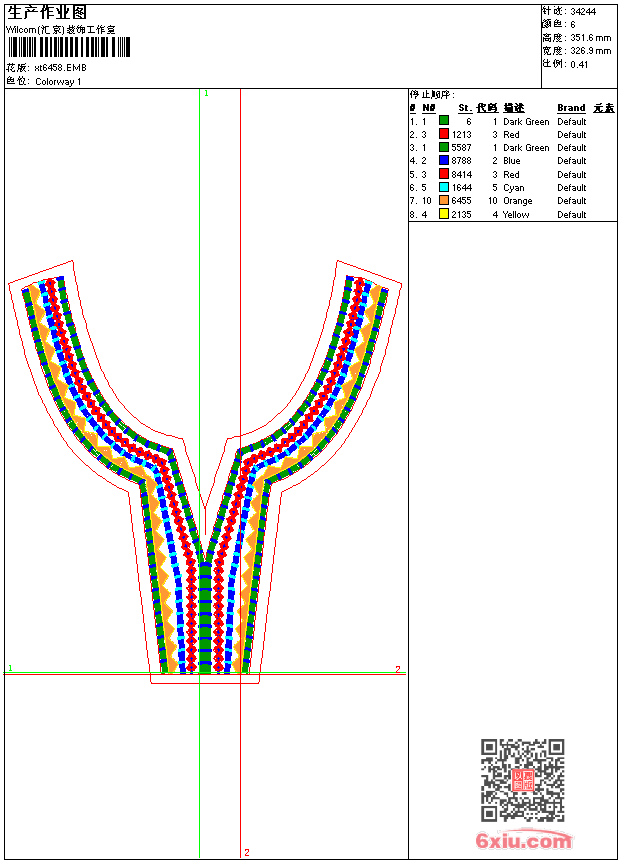Click the Brand column header
This screenshot has width=620, height=860.
click(x=571, y=108)
